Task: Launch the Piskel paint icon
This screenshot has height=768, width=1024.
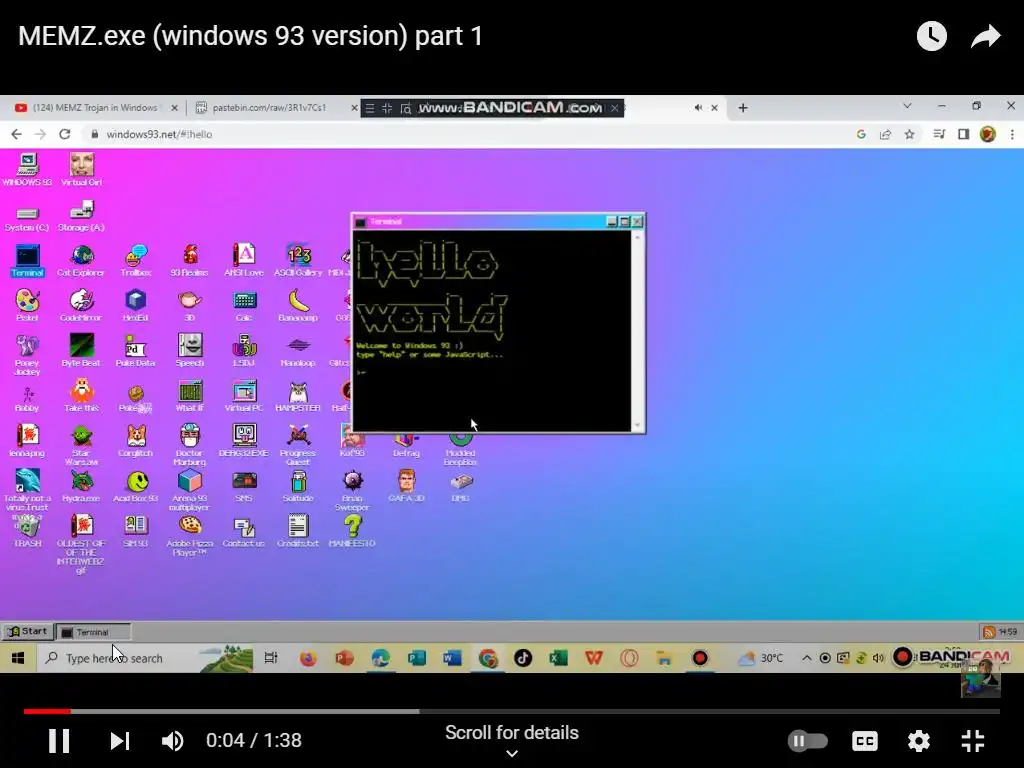Action: [27, 305]
